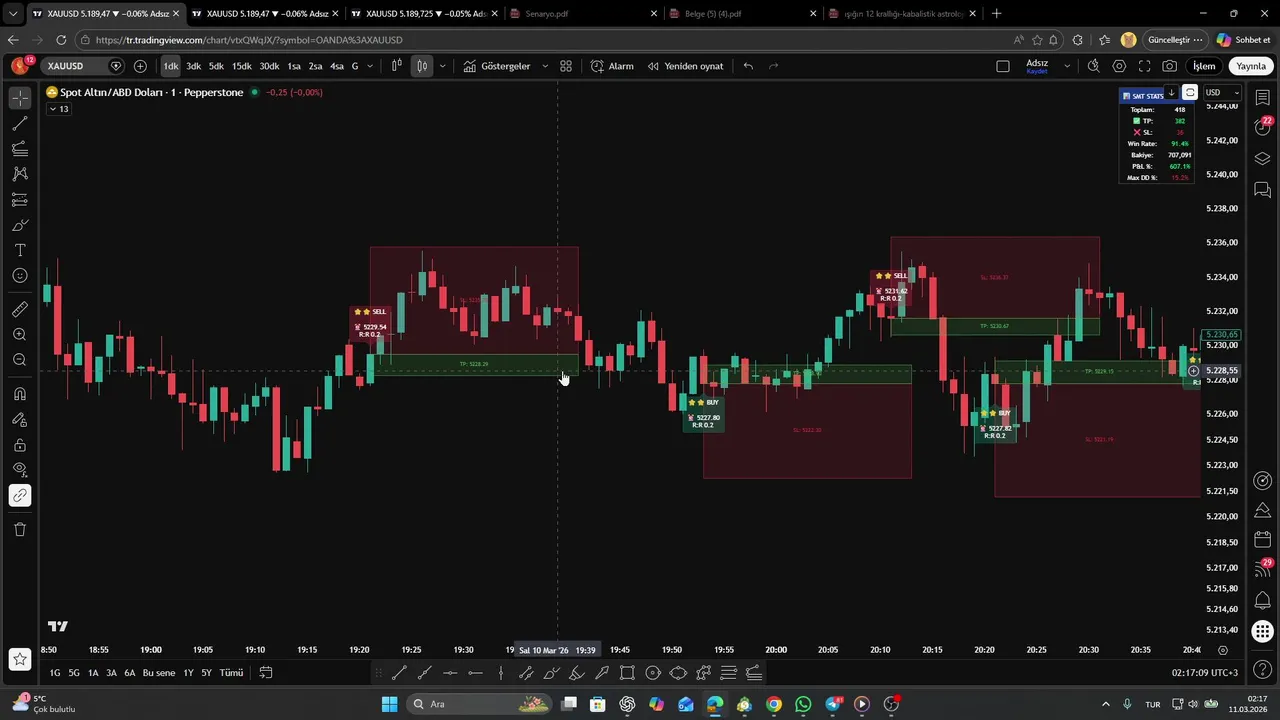The image size is (1280, 720).
Task: Expand the timeframe list dropdown arrow
Action: point(370,66)
